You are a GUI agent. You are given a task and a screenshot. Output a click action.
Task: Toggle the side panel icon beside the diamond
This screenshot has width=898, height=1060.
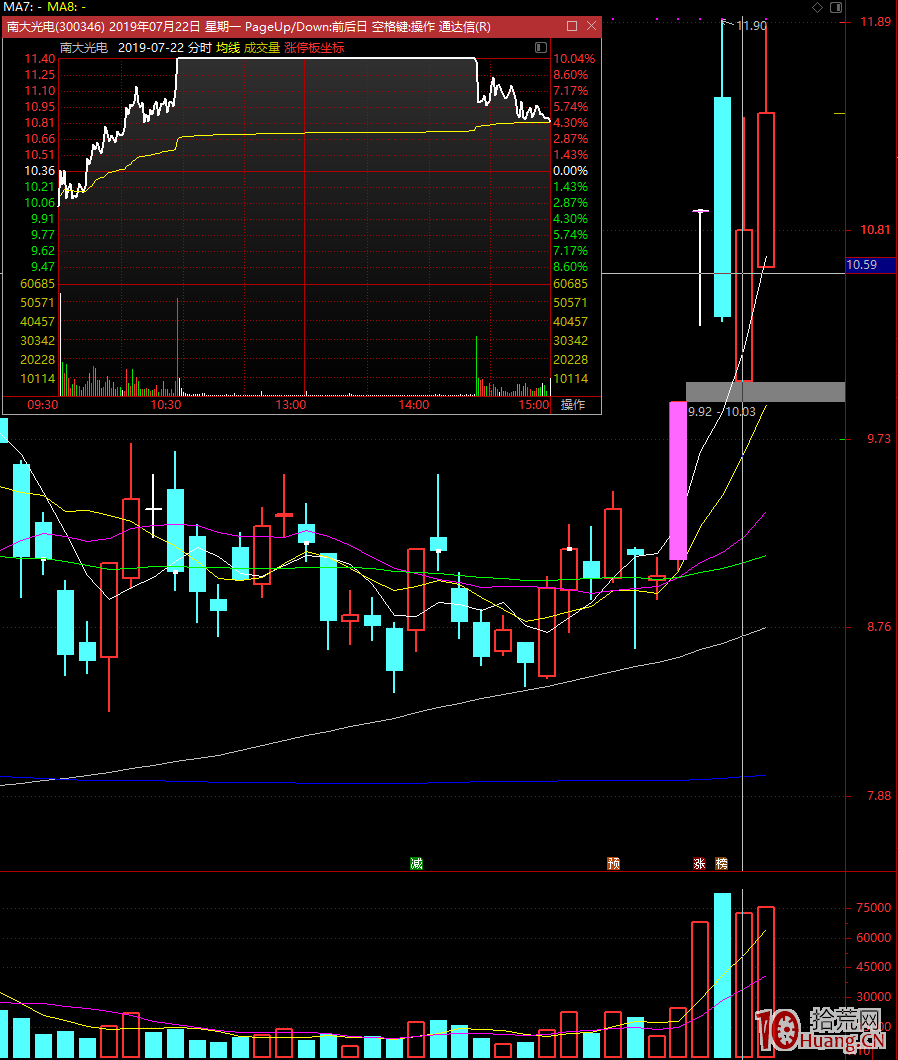(x=836, y=7)
